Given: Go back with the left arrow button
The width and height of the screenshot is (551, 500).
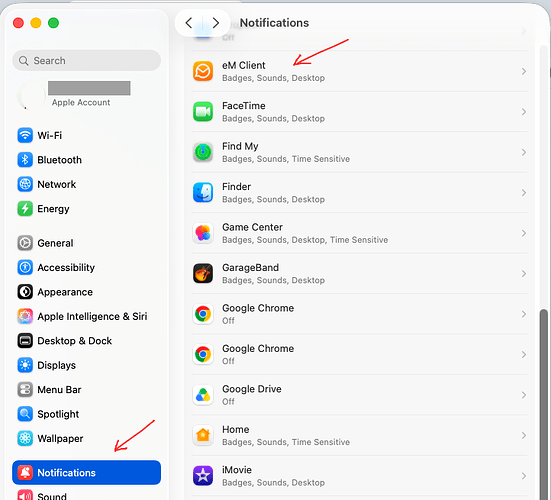Looking at the screenshot, I should [x=189, y=23].
